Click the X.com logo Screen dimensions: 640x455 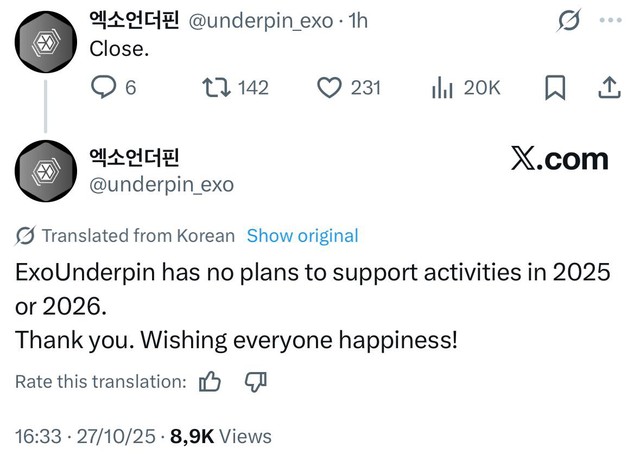pos(559,159)
